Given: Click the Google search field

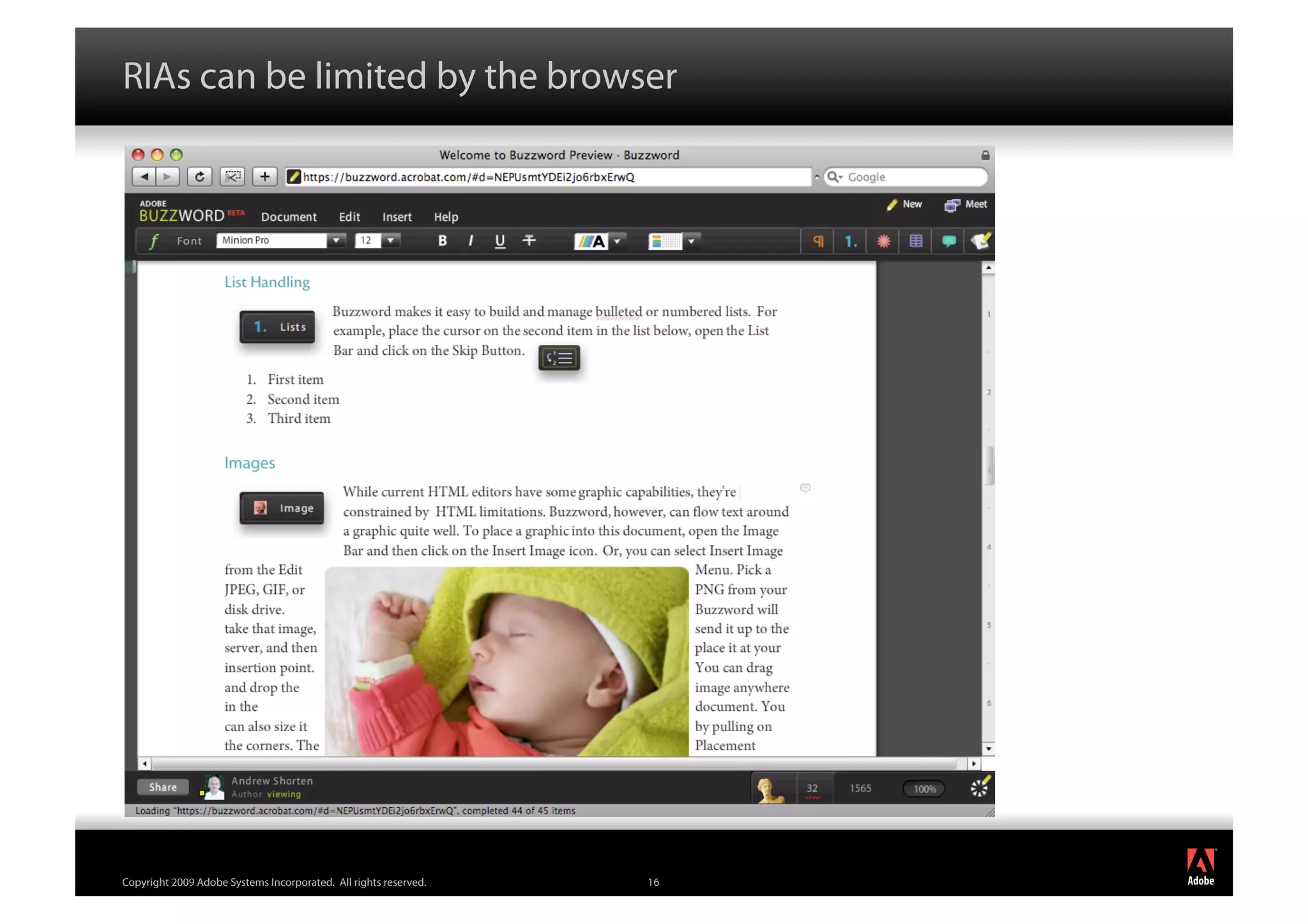Looking at the screenshot, I should 906,177.
